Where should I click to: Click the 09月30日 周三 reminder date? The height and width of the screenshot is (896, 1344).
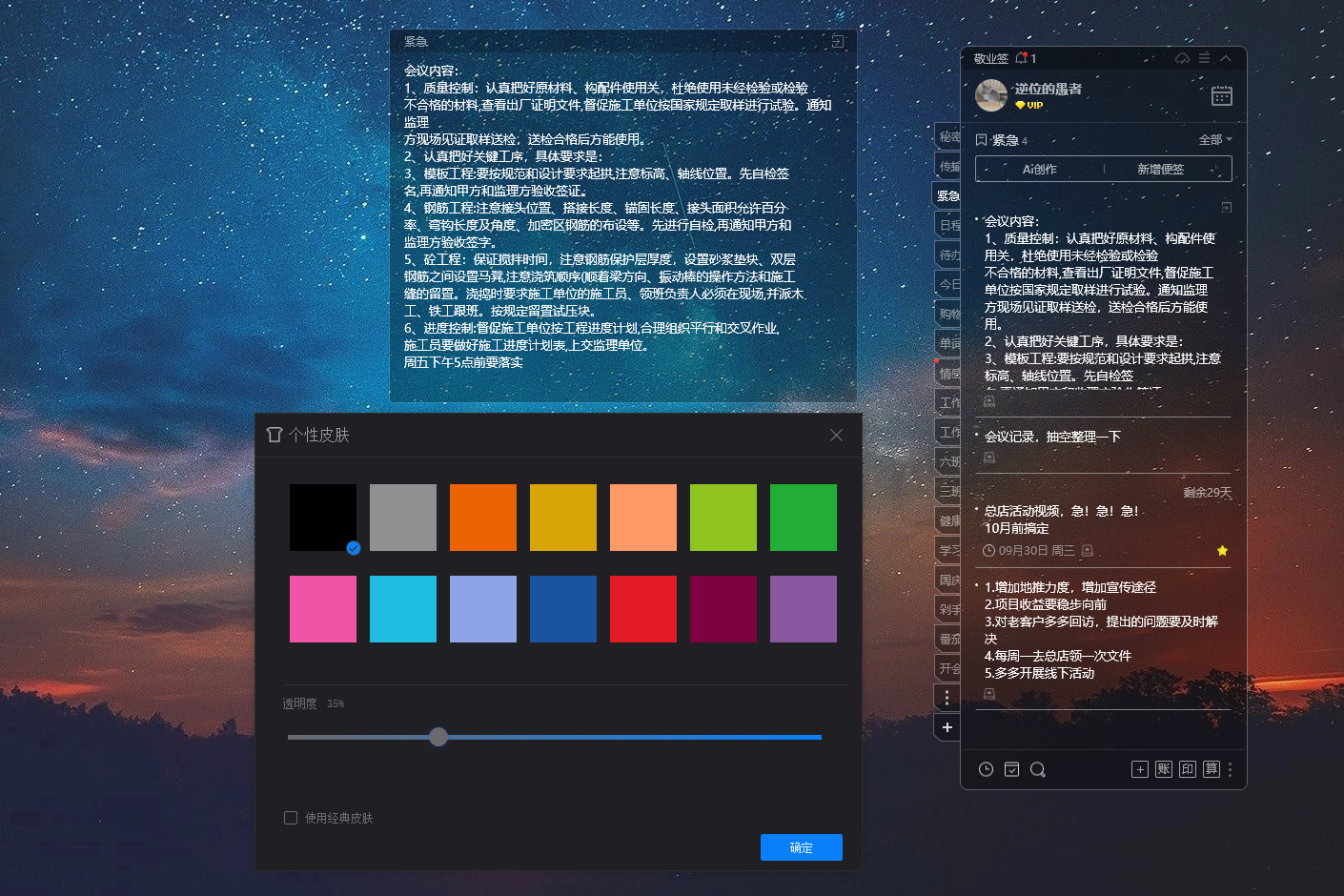pyautogui.click(x=1036, y=550)
